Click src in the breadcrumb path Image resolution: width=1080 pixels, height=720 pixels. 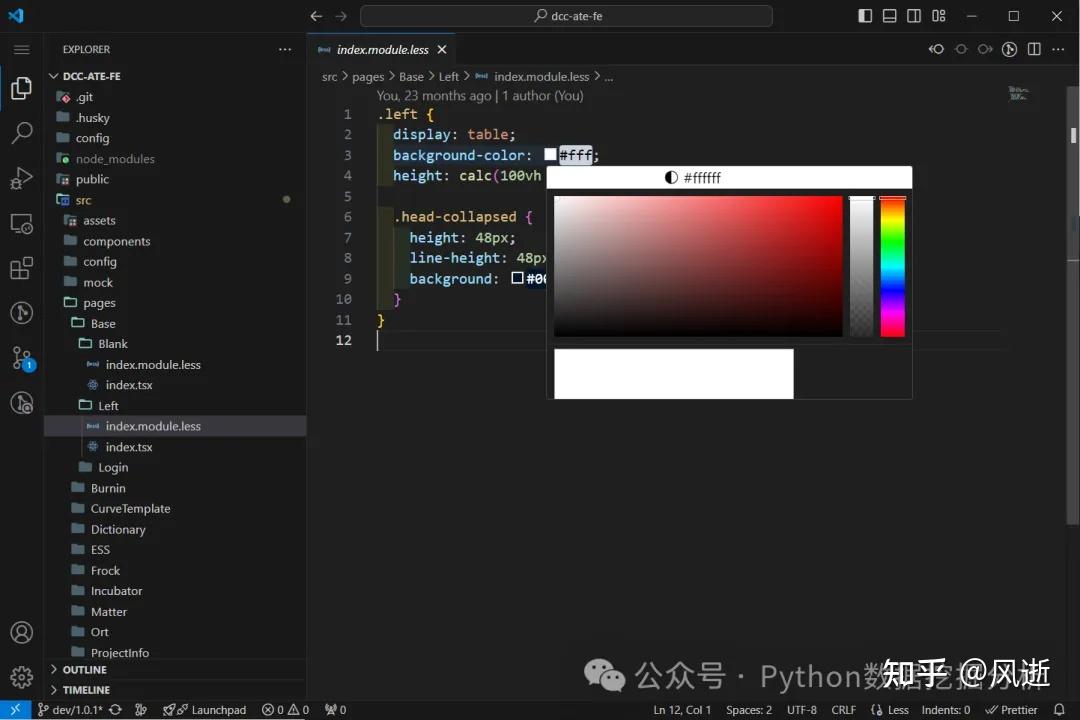pyautogui.click(x=329, y=76)
